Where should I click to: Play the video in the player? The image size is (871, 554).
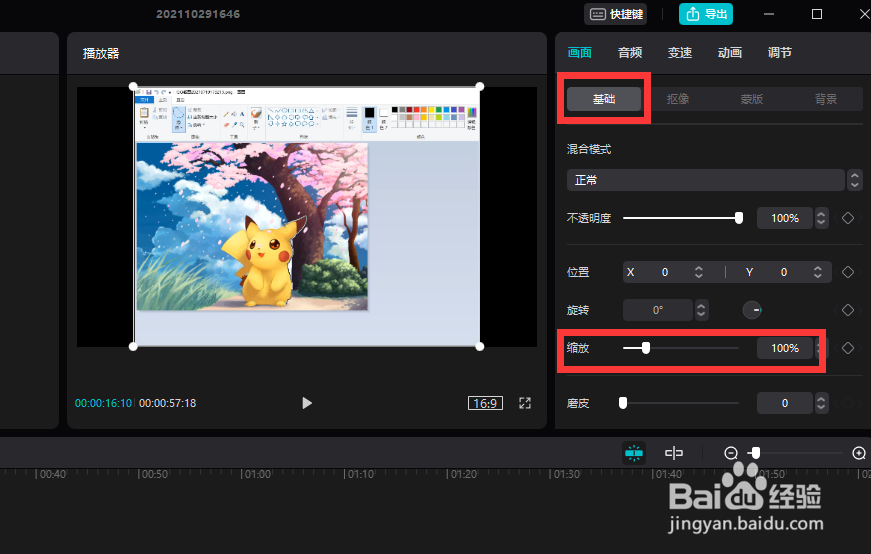tap(307, 403)
